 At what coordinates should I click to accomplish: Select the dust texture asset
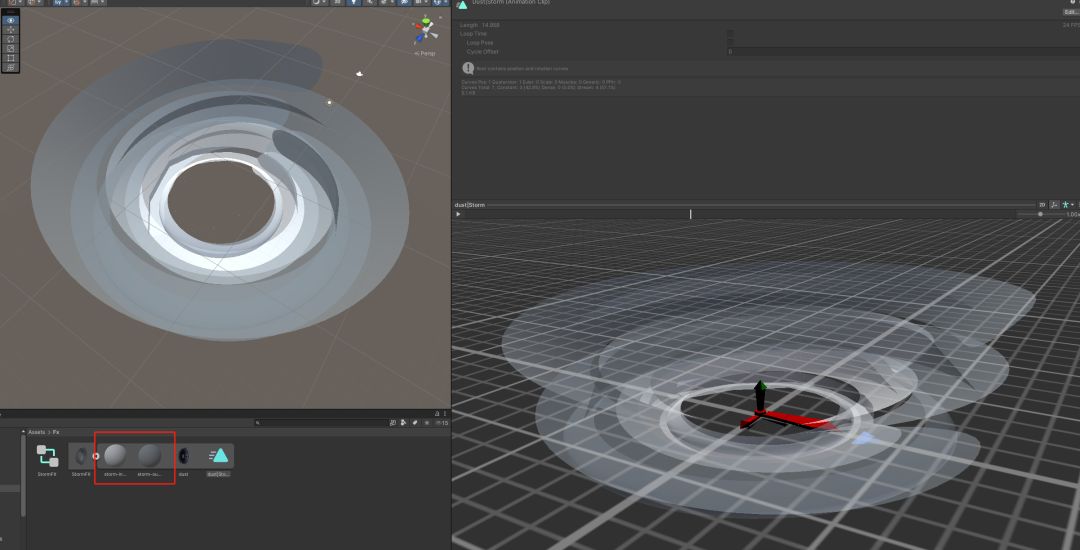tap(183, 457)
